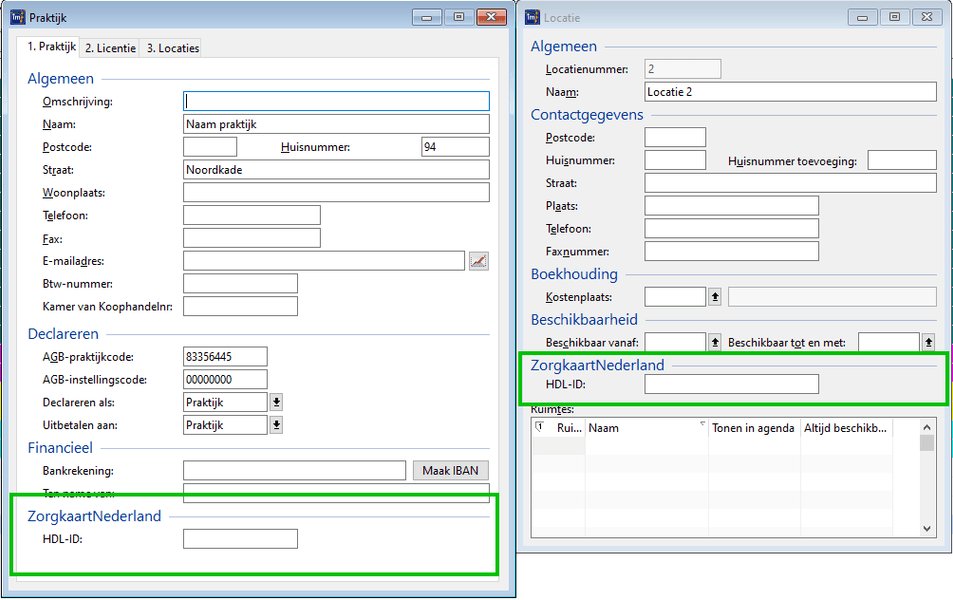Open the Kostenplaats lookup arrow button

tap(715, 297)
